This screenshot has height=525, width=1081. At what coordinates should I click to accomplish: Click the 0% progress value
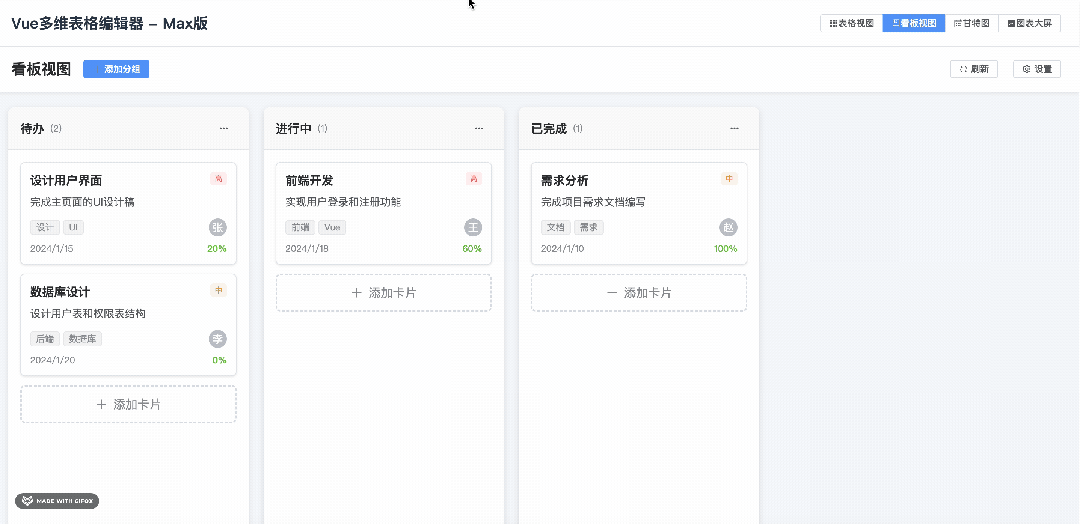(219, 360)
